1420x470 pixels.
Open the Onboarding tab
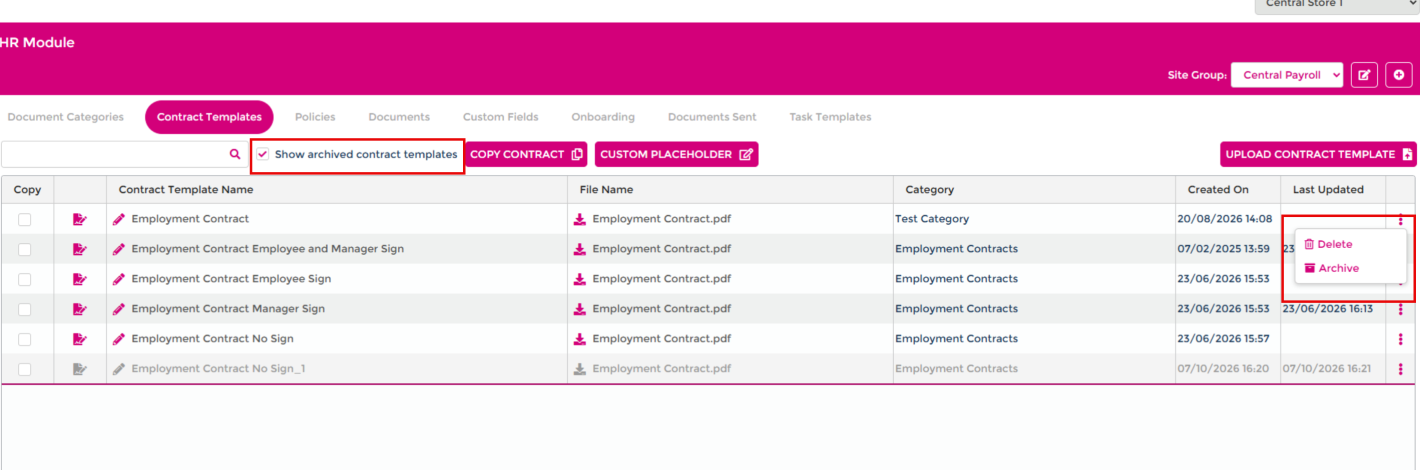[603, 117]
